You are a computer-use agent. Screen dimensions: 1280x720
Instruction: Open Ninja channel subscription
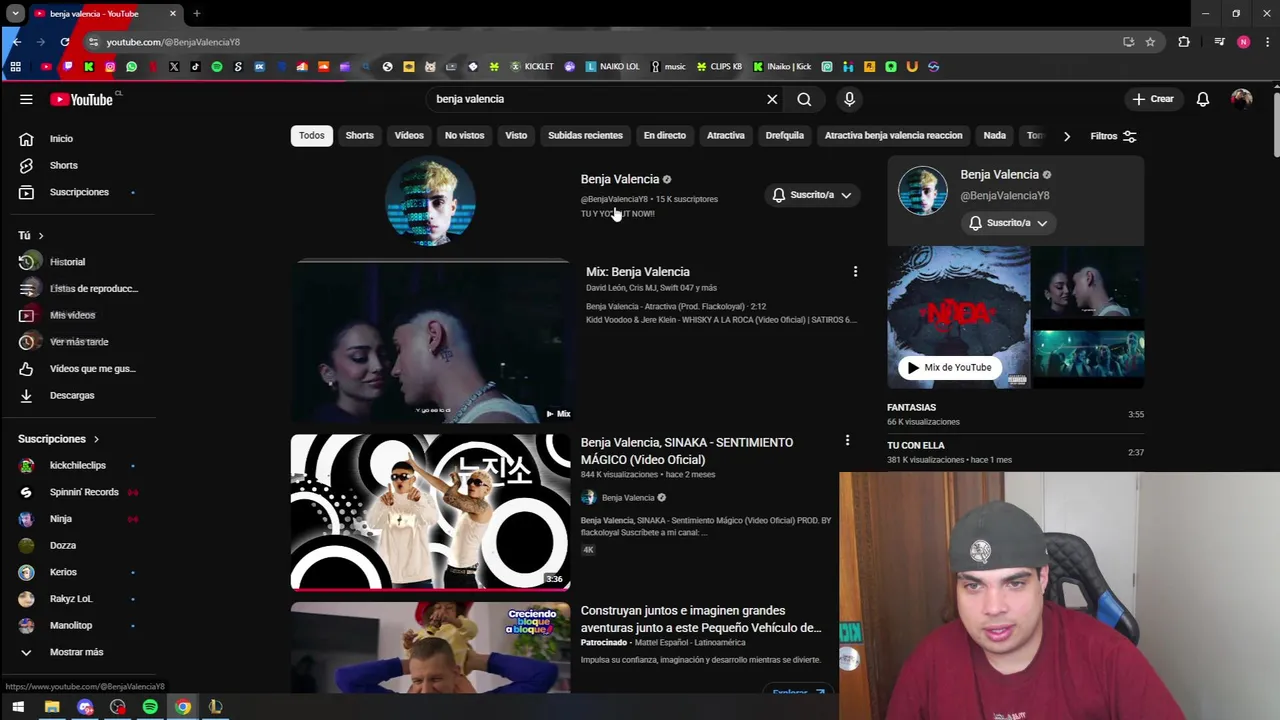62,519
